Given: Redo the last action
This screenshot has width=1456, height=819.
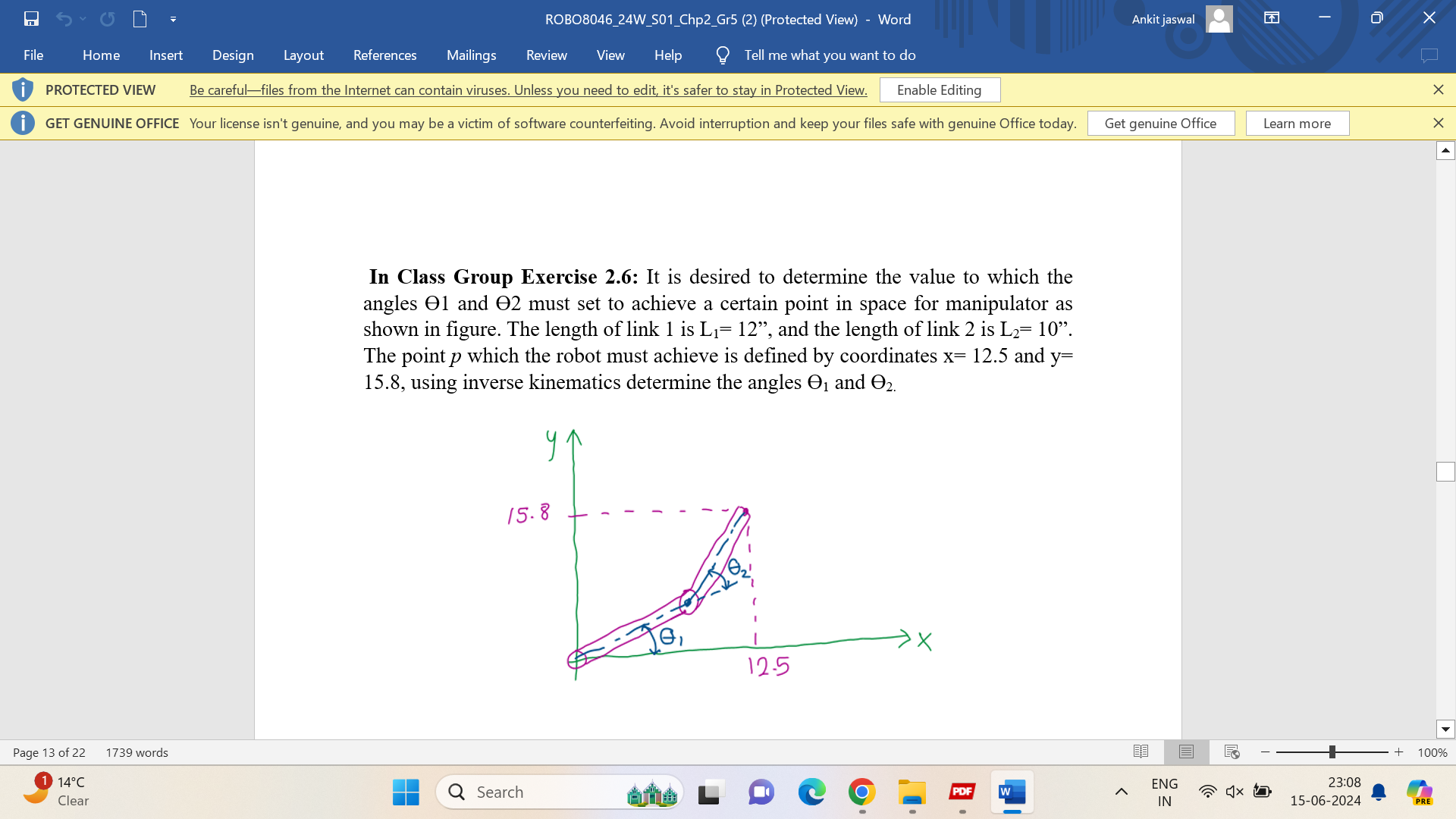Looking at the screenshot, I should pyautogui.click(x=107, y=19).
